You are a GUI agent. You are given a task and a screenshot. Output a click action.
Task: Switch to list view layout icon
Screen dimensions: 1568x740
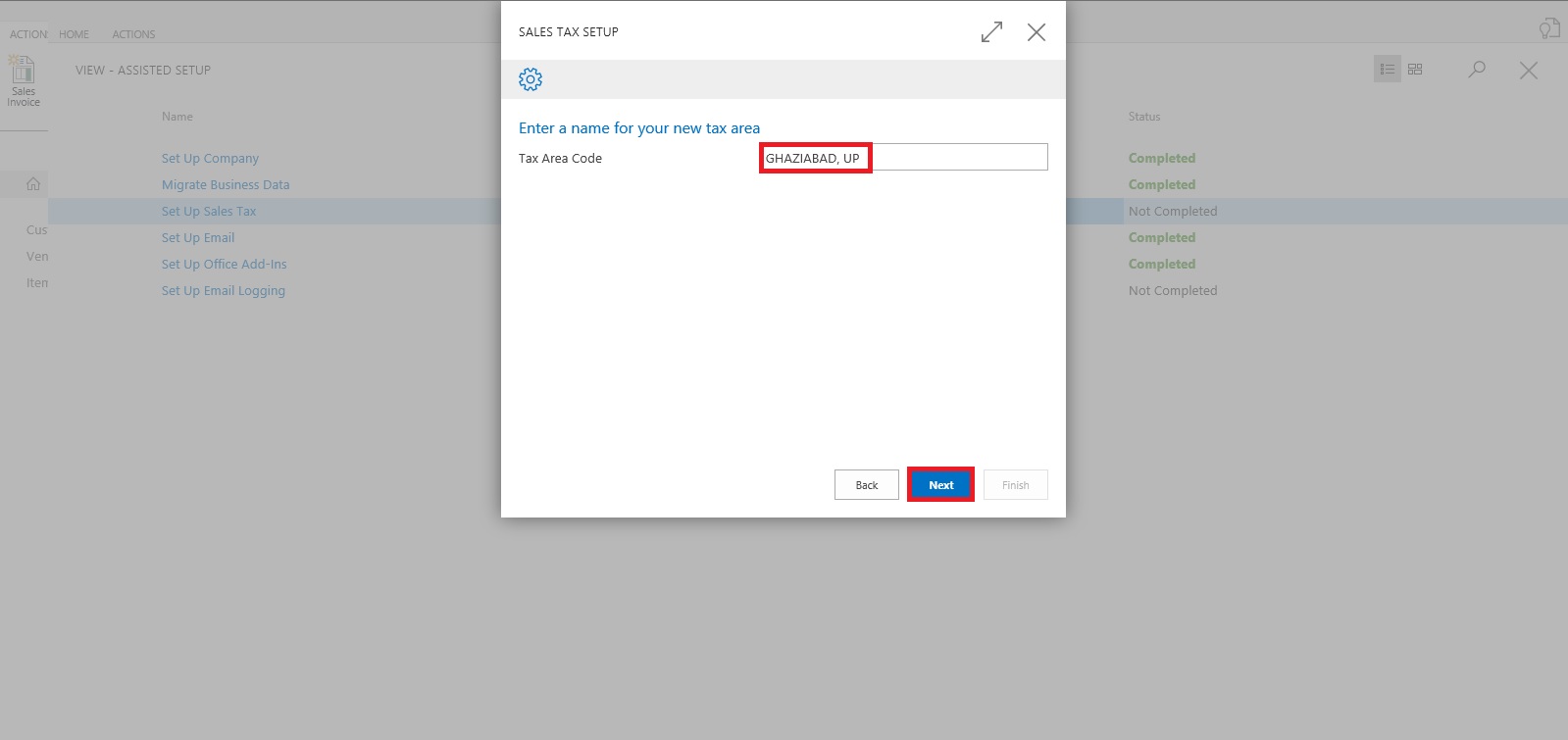coord(1387,70)
